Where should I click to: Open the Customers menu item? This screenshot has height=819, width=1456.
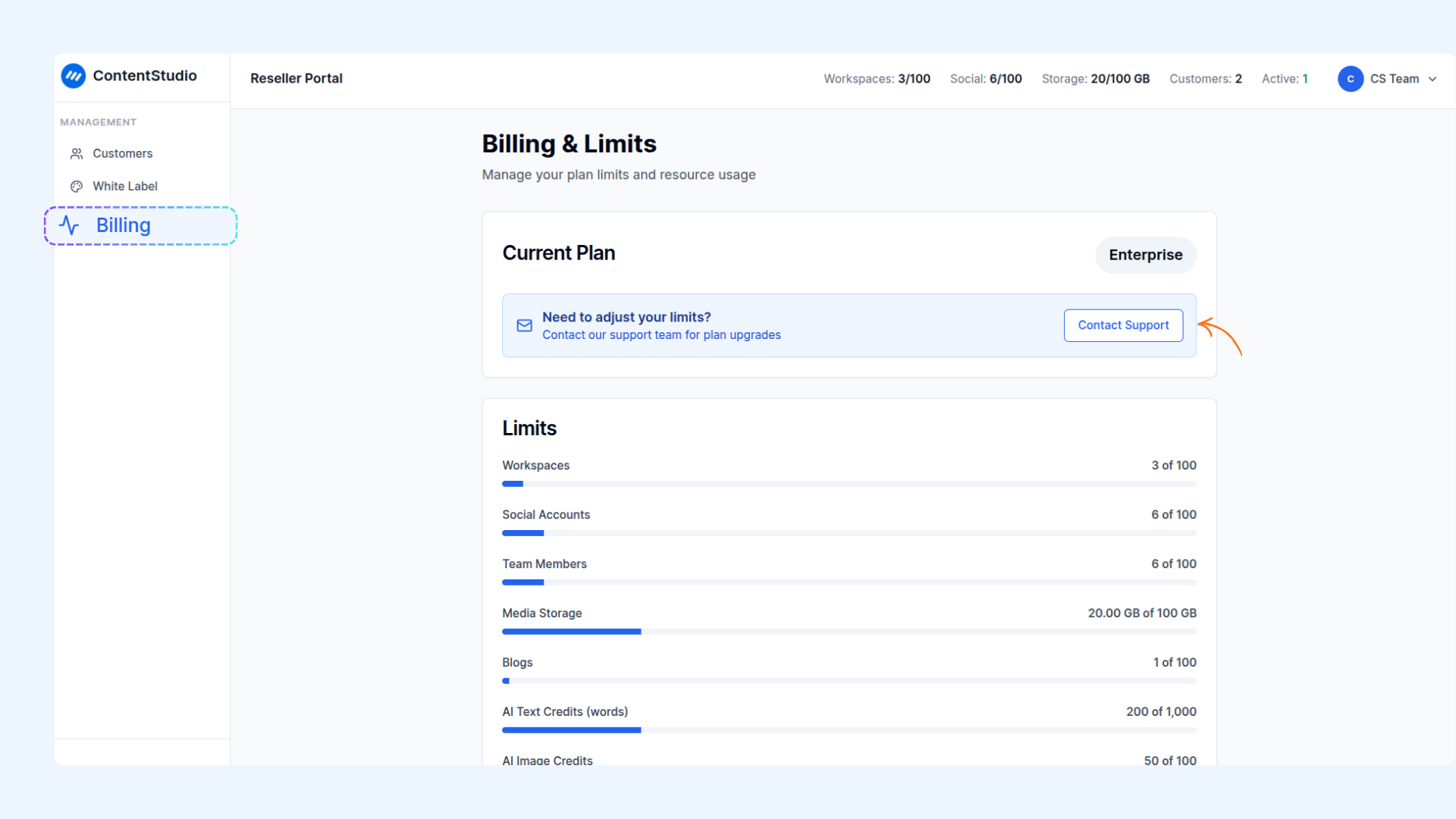[122, 154]
